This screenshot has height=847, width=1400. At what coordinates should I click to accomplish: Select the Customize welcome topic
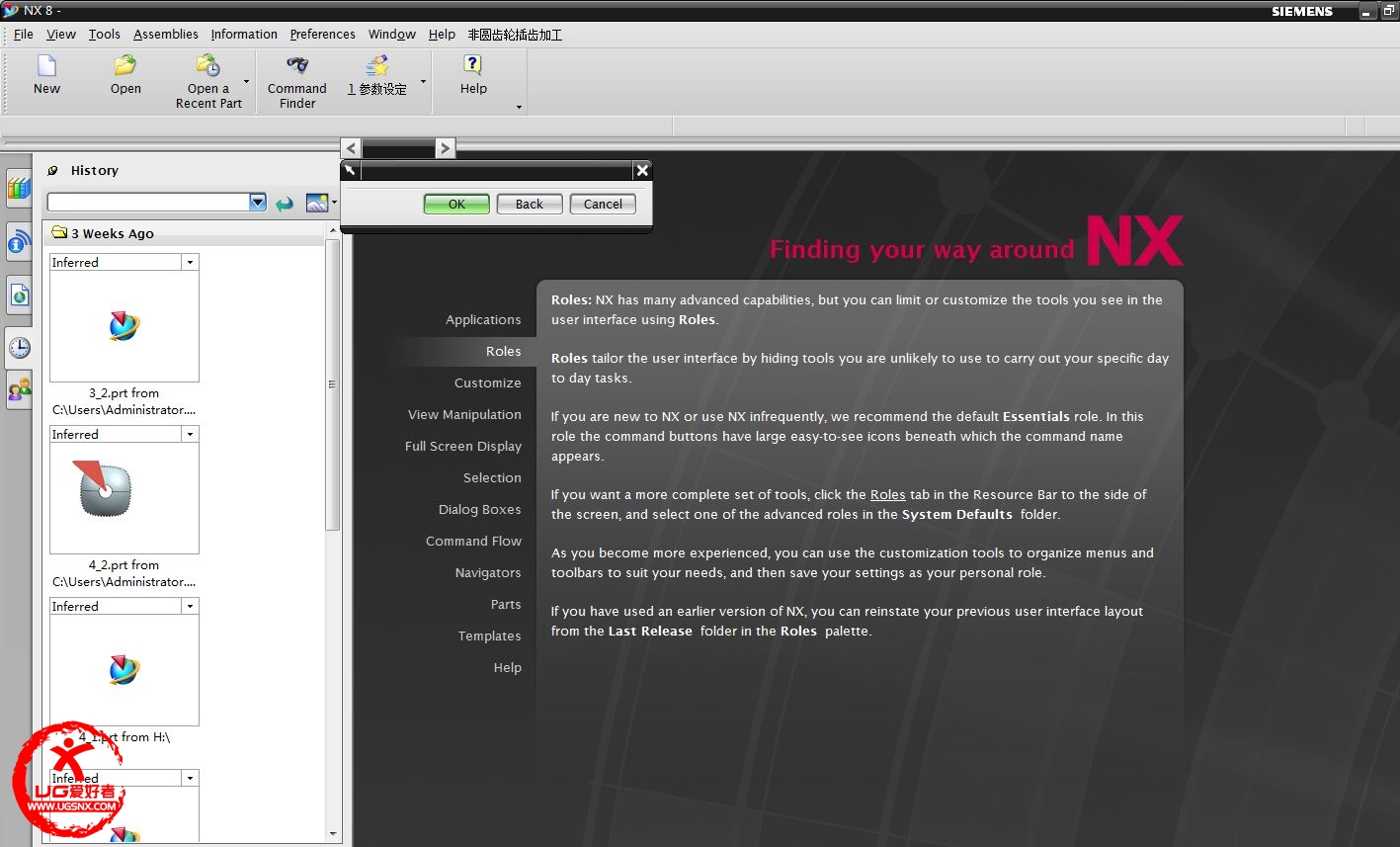coord(487,382)
